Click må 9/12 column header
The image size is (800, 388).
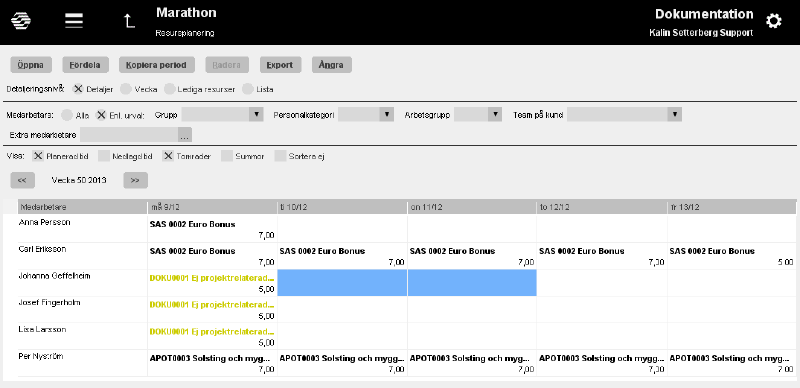(212, 207)
